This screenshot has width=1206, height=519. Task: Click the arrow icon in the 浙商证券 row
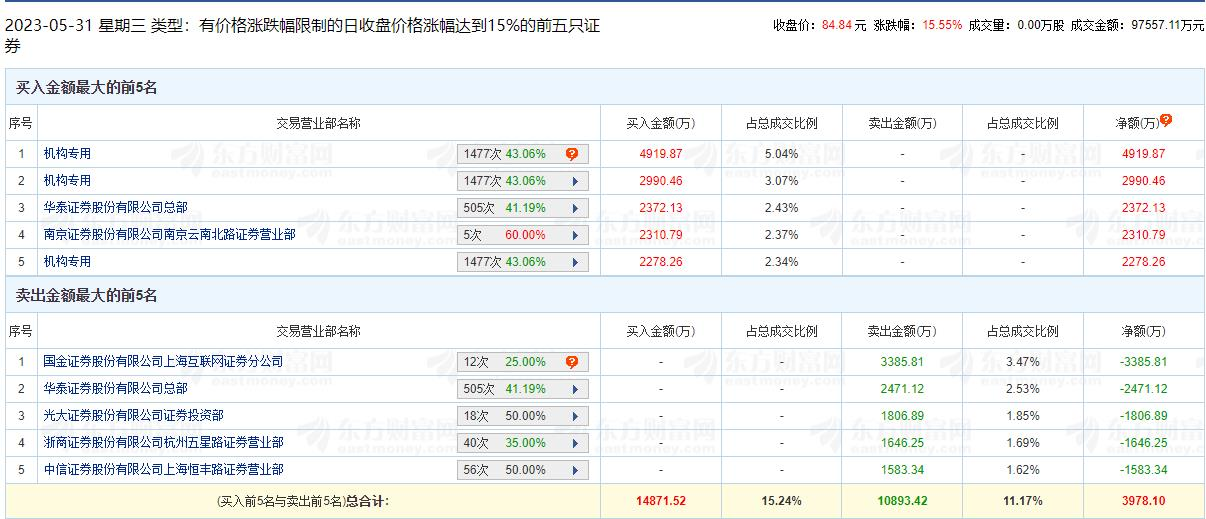[x=575, y=443]
